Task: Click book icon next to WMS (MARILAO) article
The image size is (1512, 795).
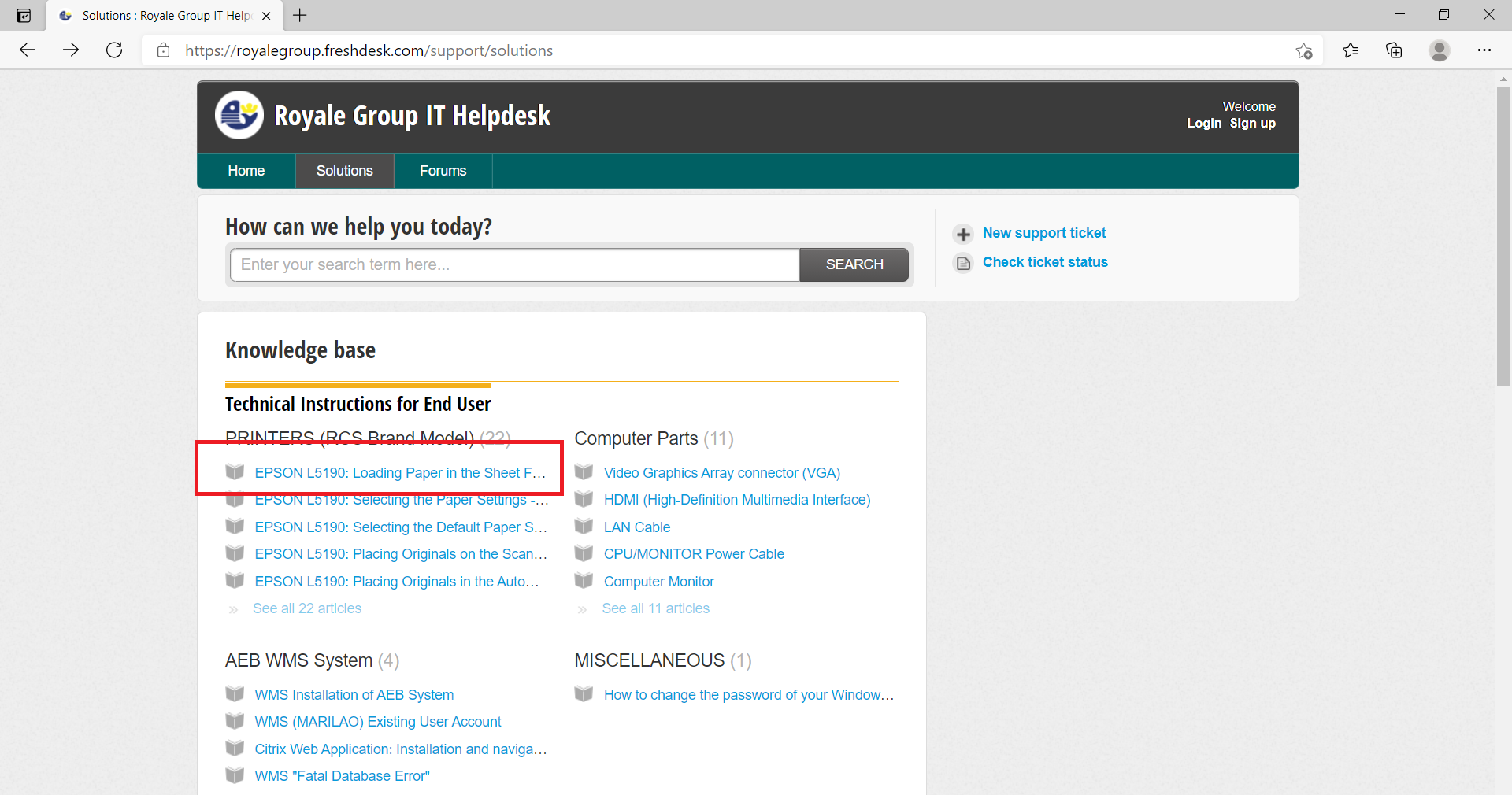Action: [x=235, y=721]
